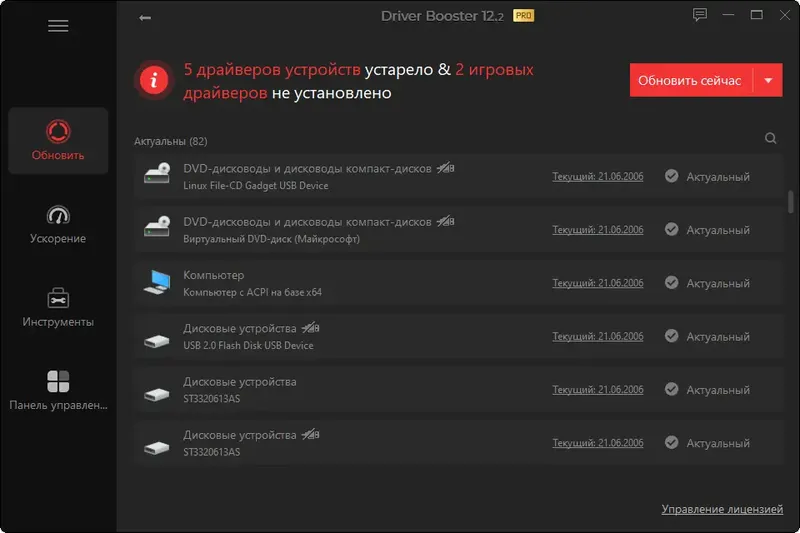
Task: Expand the Обновить сейчас dropdown arrow
Action: (x=768, y=81)
